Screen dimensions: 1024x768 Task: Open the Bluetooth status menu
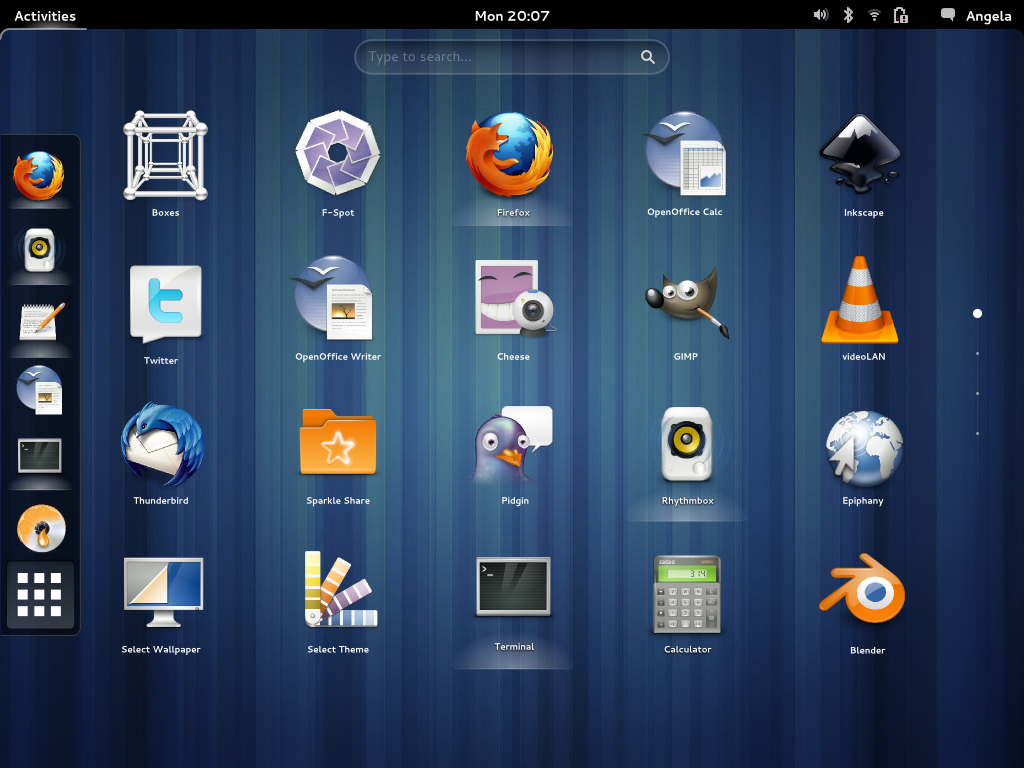coord(848,15)
